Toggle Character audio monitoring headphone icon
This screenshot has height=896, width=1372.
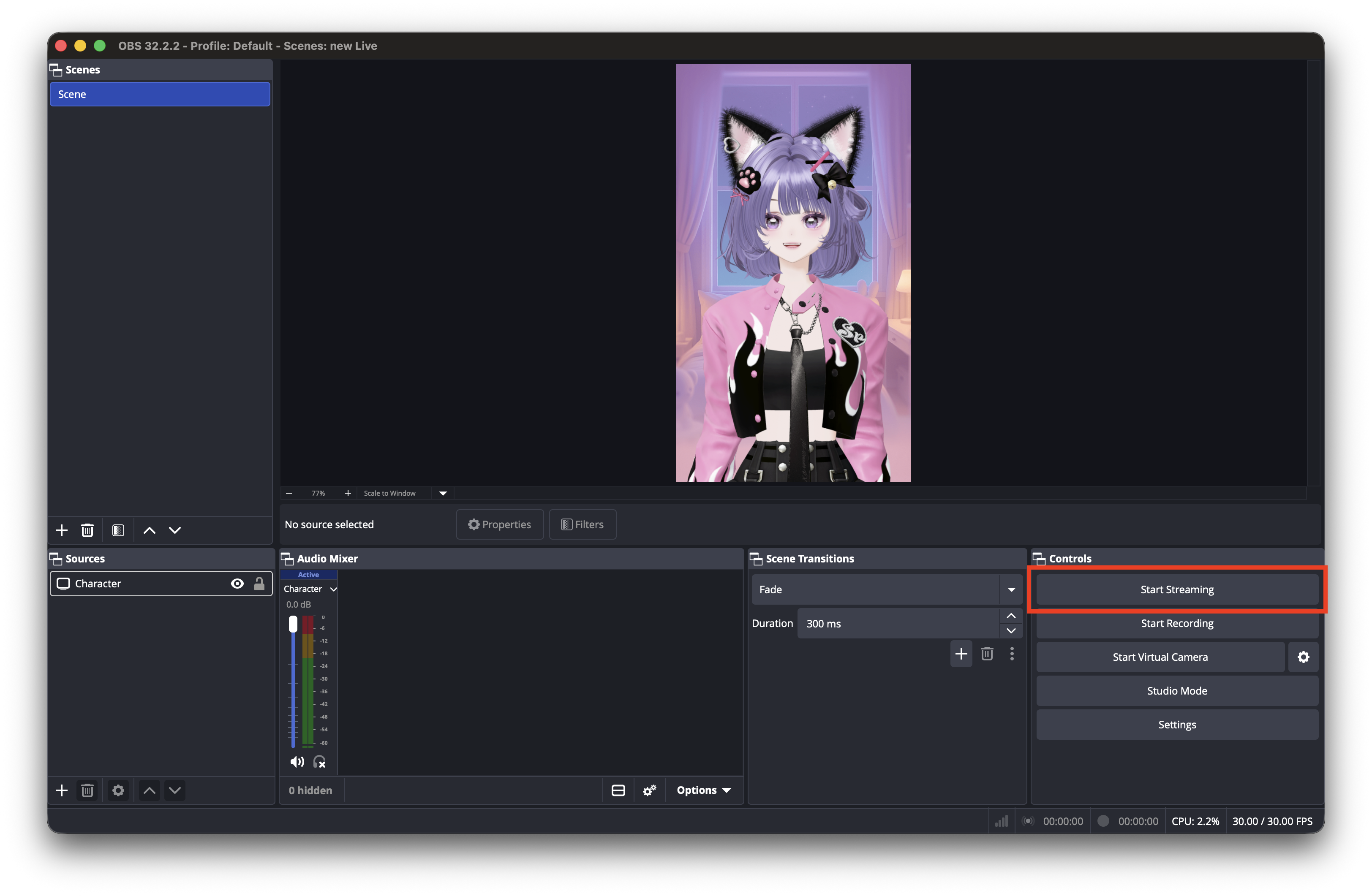tap(319, 762)
